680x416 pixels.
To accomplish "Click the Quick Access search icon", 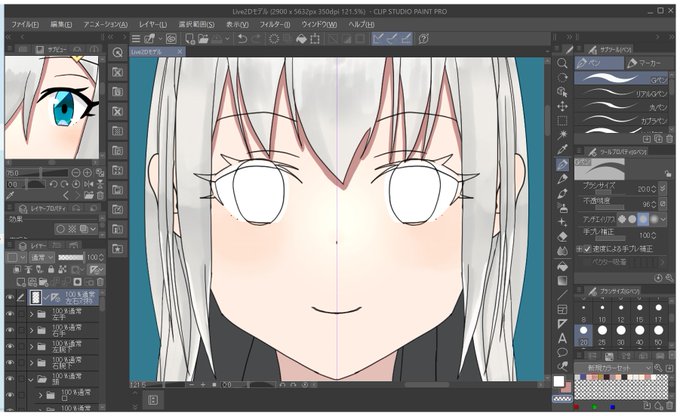I will pyautogui.click(x=117, y=52).
